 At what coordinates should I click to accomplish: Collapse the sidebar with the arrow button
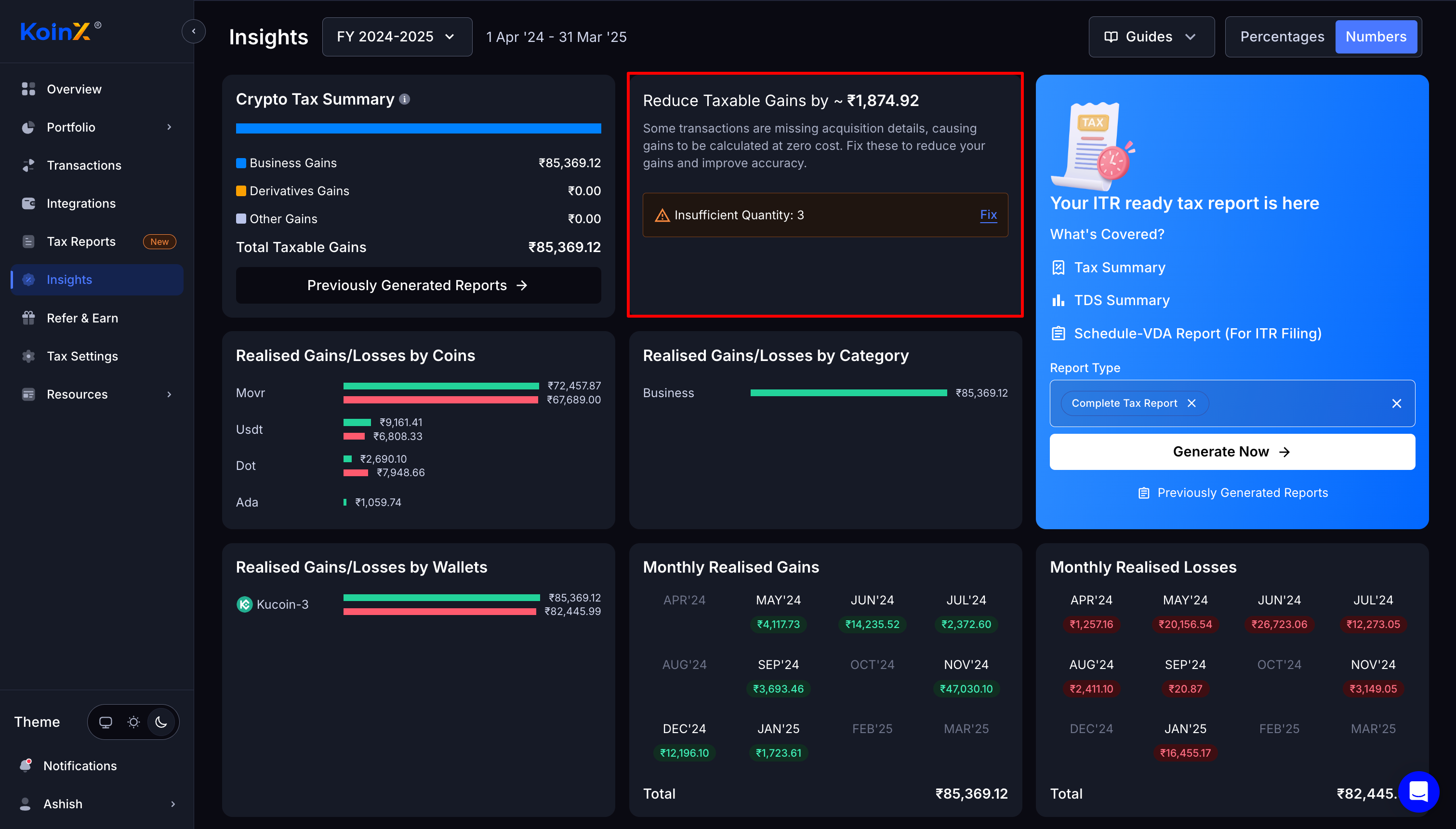(x=194, y=31)
